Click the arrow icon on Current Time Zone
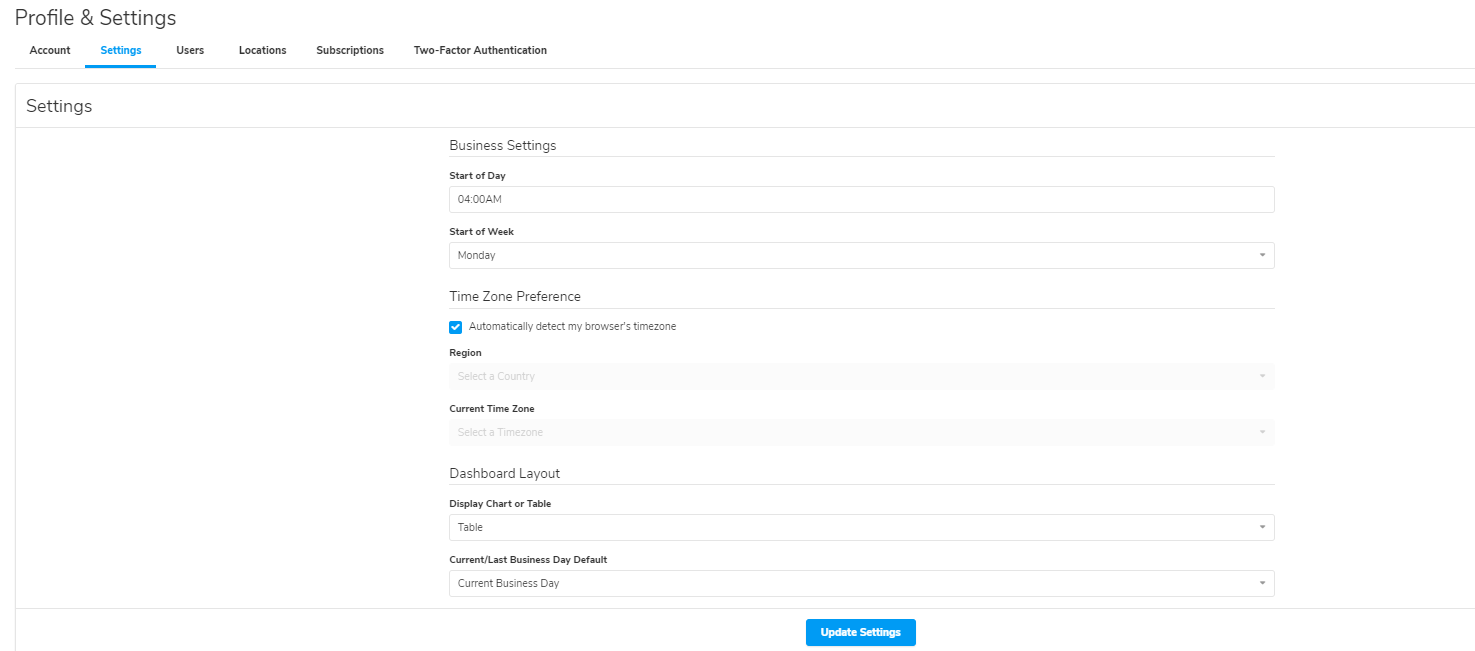Viewport: 1475px width, 651px height. [1262, 432]
